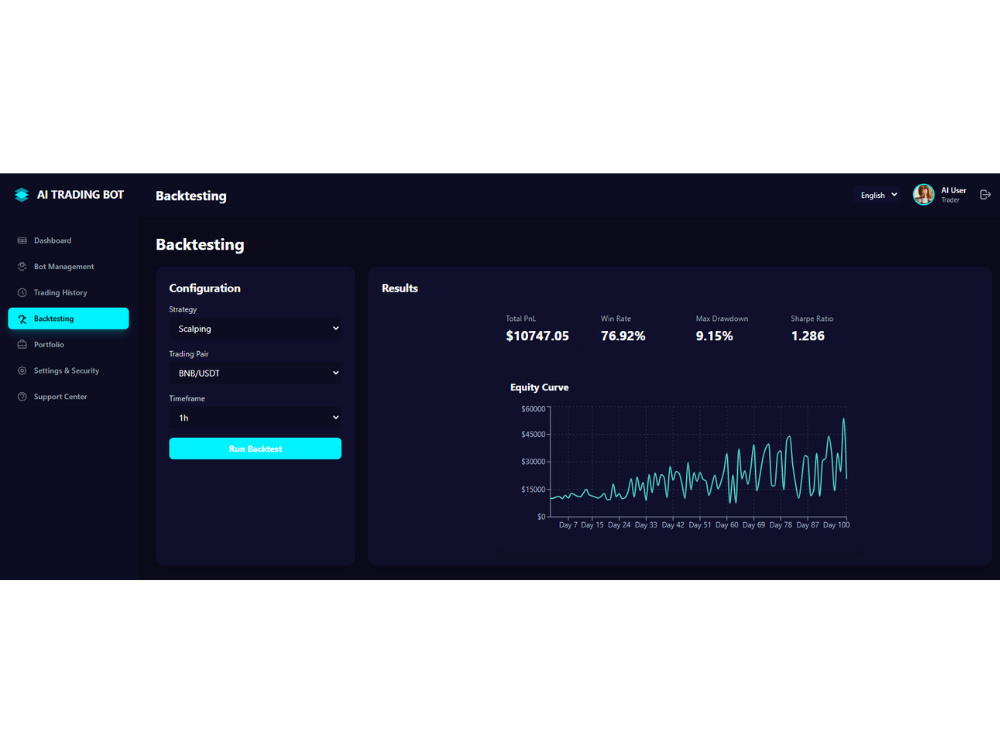Open the English language selector
Image resolution: width=1000 pixels, height=750 pixels.
(x=878, y=195)
